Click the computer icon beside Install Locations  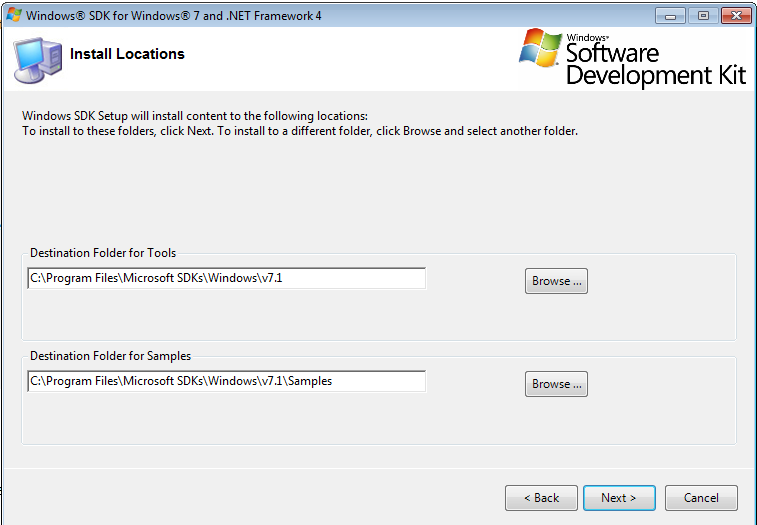tap(38, 60)
